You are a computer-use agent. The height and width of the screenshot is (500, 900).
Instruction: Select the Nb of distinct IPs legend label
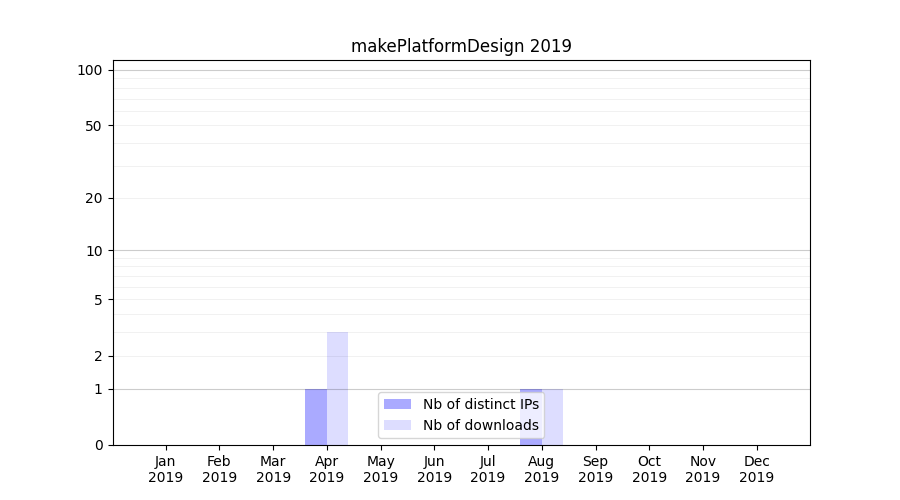(480, 404)
